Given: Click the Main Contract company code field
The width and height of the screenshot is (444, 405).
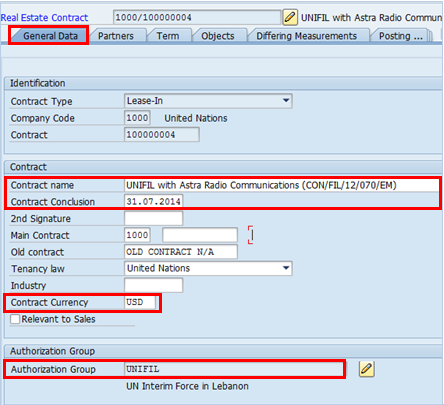Looking at the screenshot, I should 137,235.
